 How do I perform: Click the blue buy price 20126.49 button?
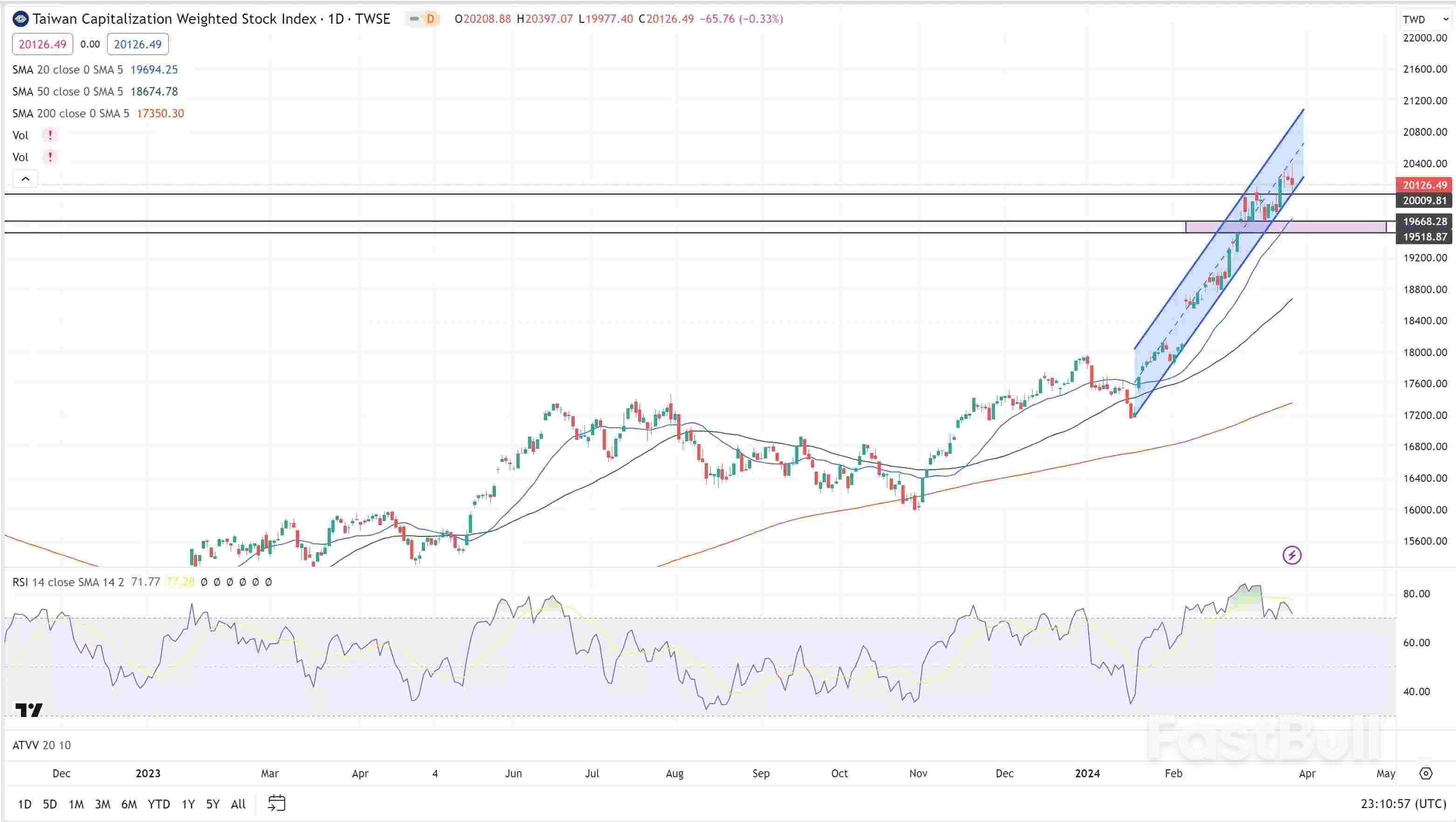pos(137,44)
